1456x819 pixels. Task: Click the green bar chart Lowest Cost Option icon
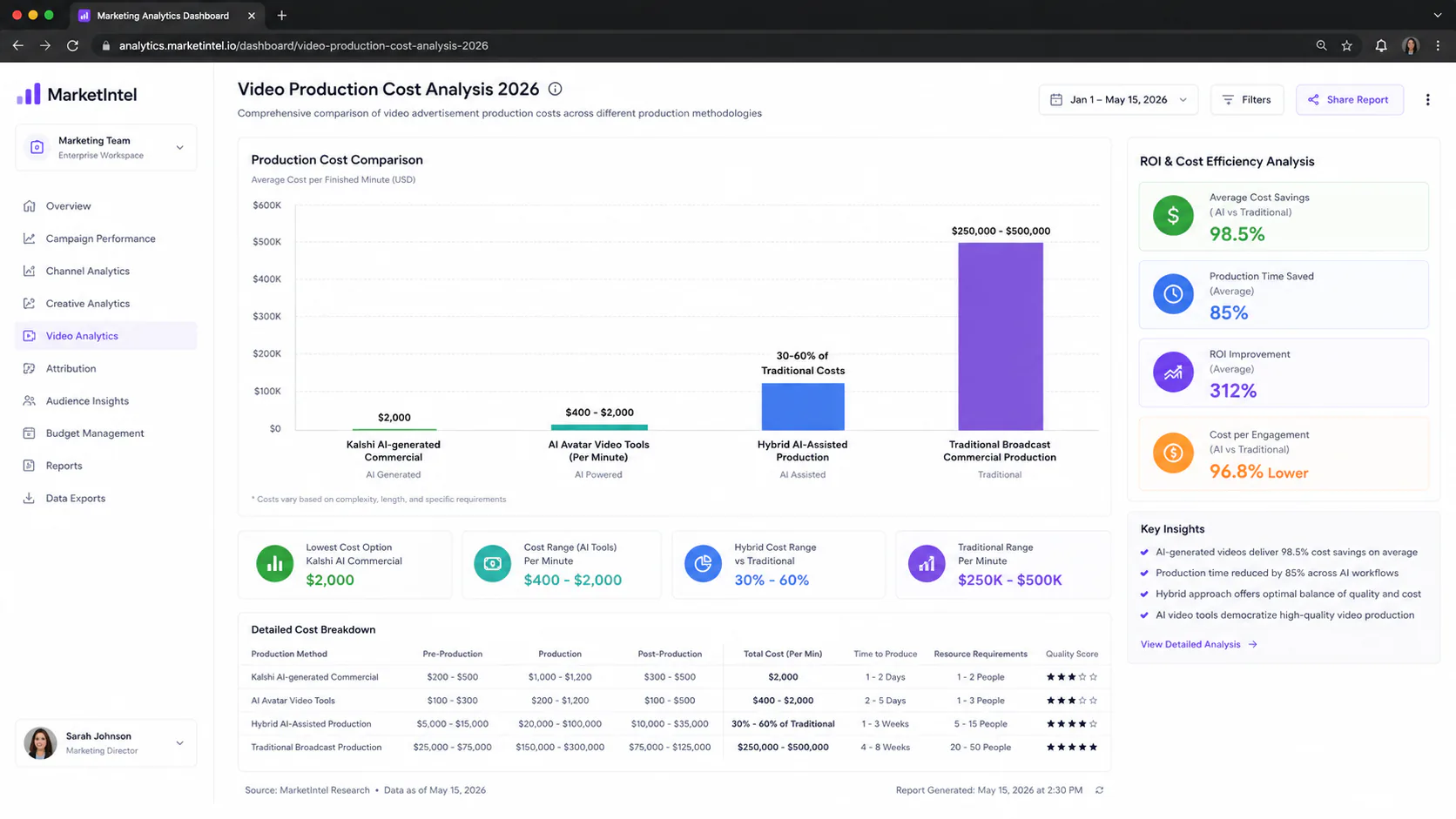pos(274,564)
